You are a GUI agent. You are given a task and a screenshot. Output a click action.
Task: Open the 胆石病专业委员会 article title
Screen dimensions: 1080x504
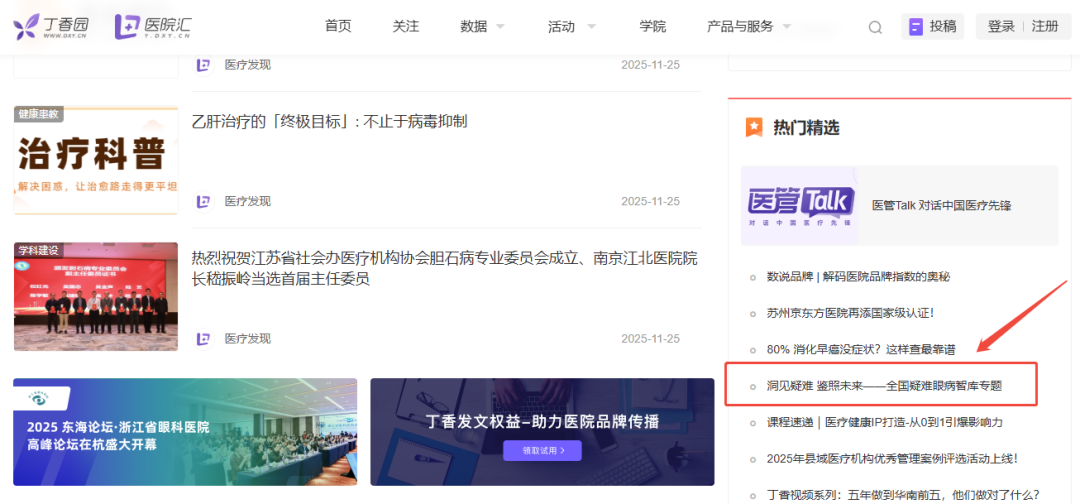pyautogui.click(x=444, y=269)
